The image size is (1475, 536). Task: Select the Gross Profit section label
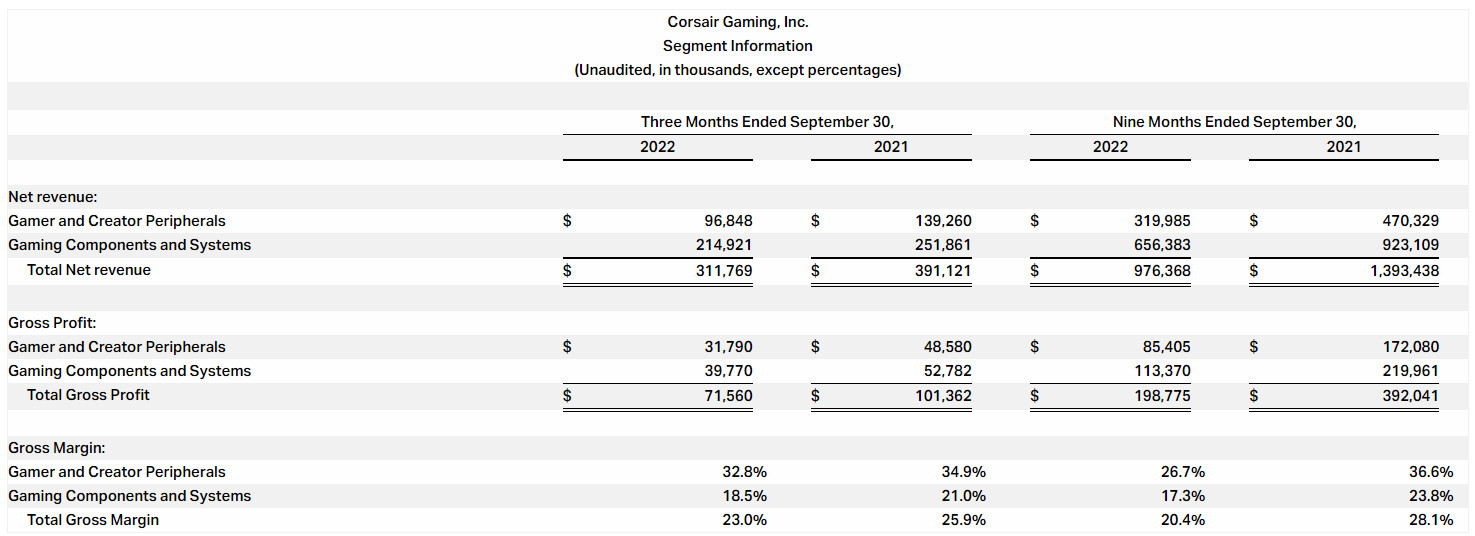click(x=52, y=323)
